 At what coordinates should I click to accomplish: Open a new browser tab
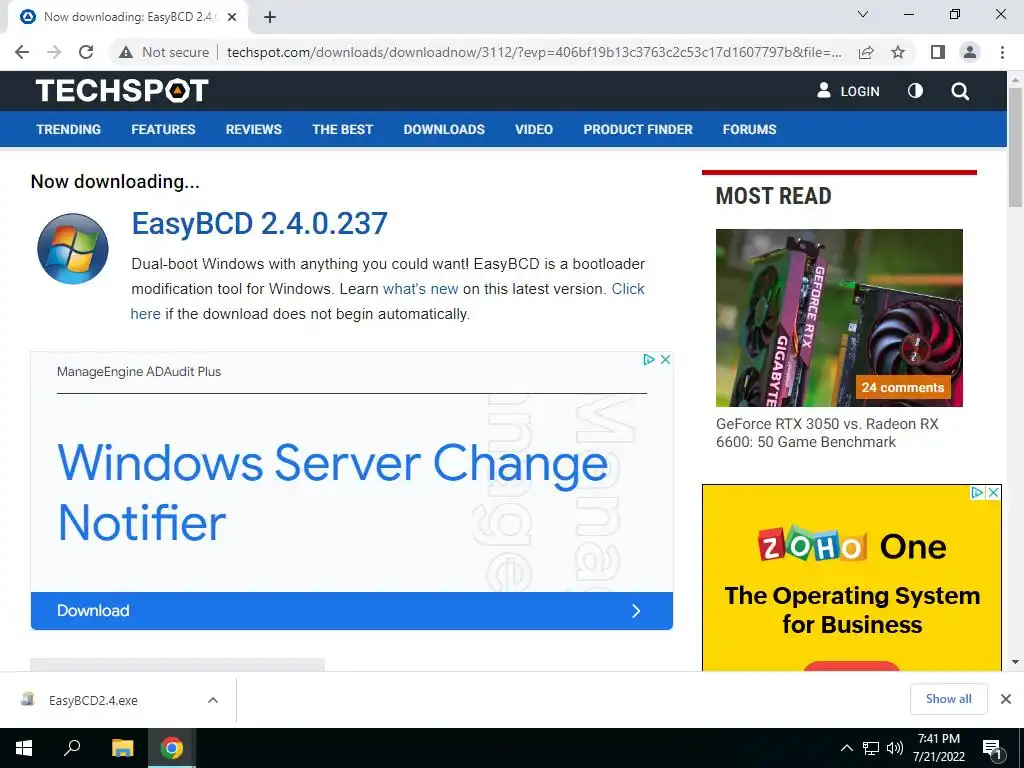(x=270, y=17)
